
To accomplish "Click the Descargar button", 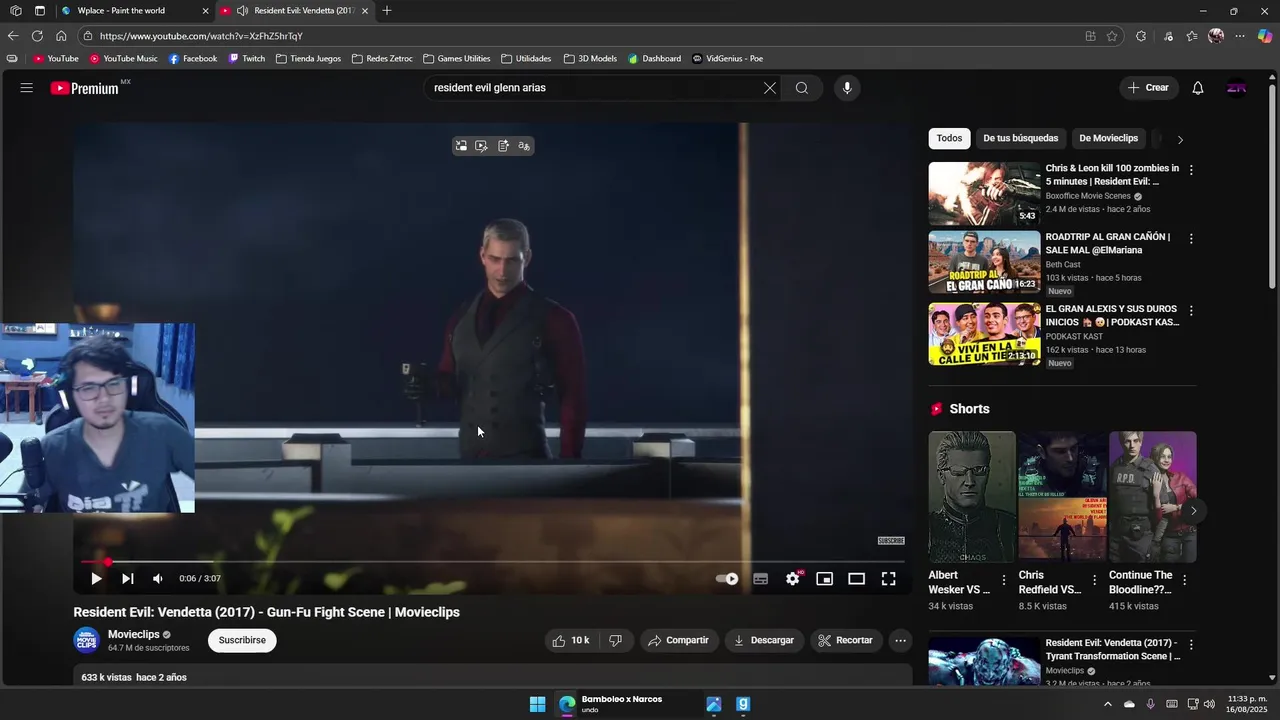I will click(764, 641).
